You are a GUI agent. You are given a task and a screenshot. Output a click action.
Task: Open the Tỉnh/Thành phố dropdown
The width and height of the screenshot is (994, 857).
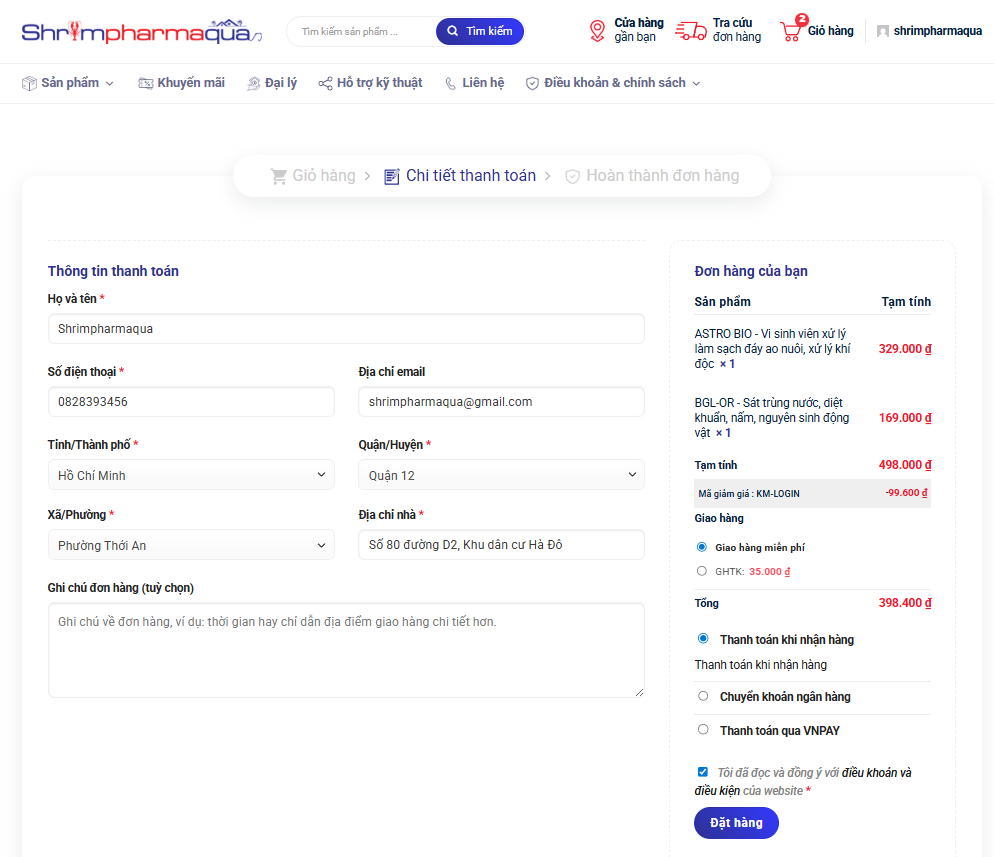[191, 475]
